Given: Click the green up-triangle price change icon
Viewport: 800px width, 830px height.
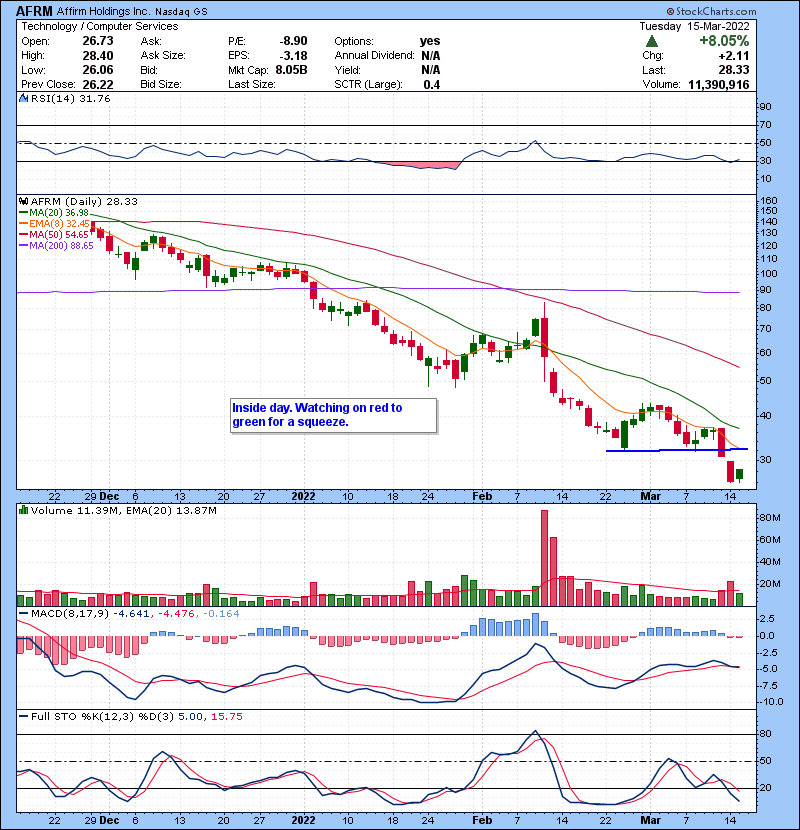Looking at the screenshot, I should [652, 41].
